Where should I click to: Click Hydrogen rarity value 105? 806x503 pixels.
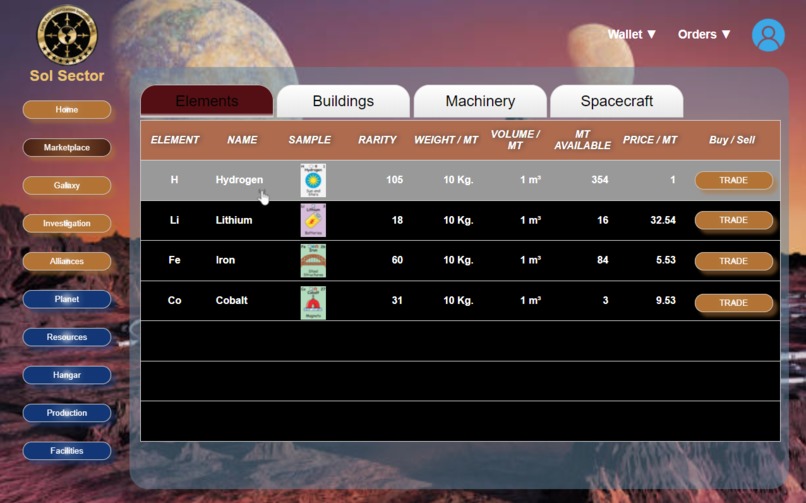pyautogui.click(x=395, y=180)
